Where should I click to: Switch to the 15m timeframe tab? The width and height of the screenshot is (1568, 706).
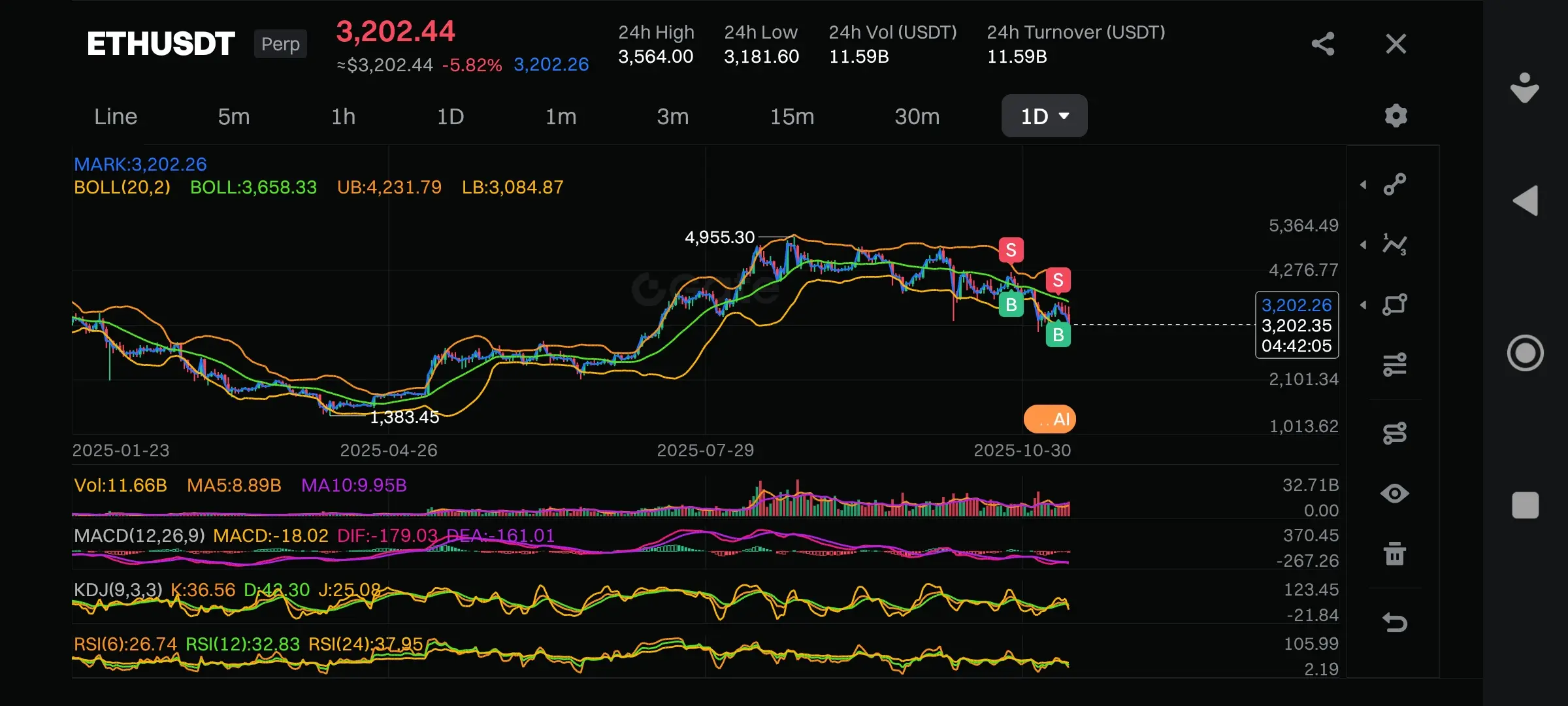click(792, 116)
